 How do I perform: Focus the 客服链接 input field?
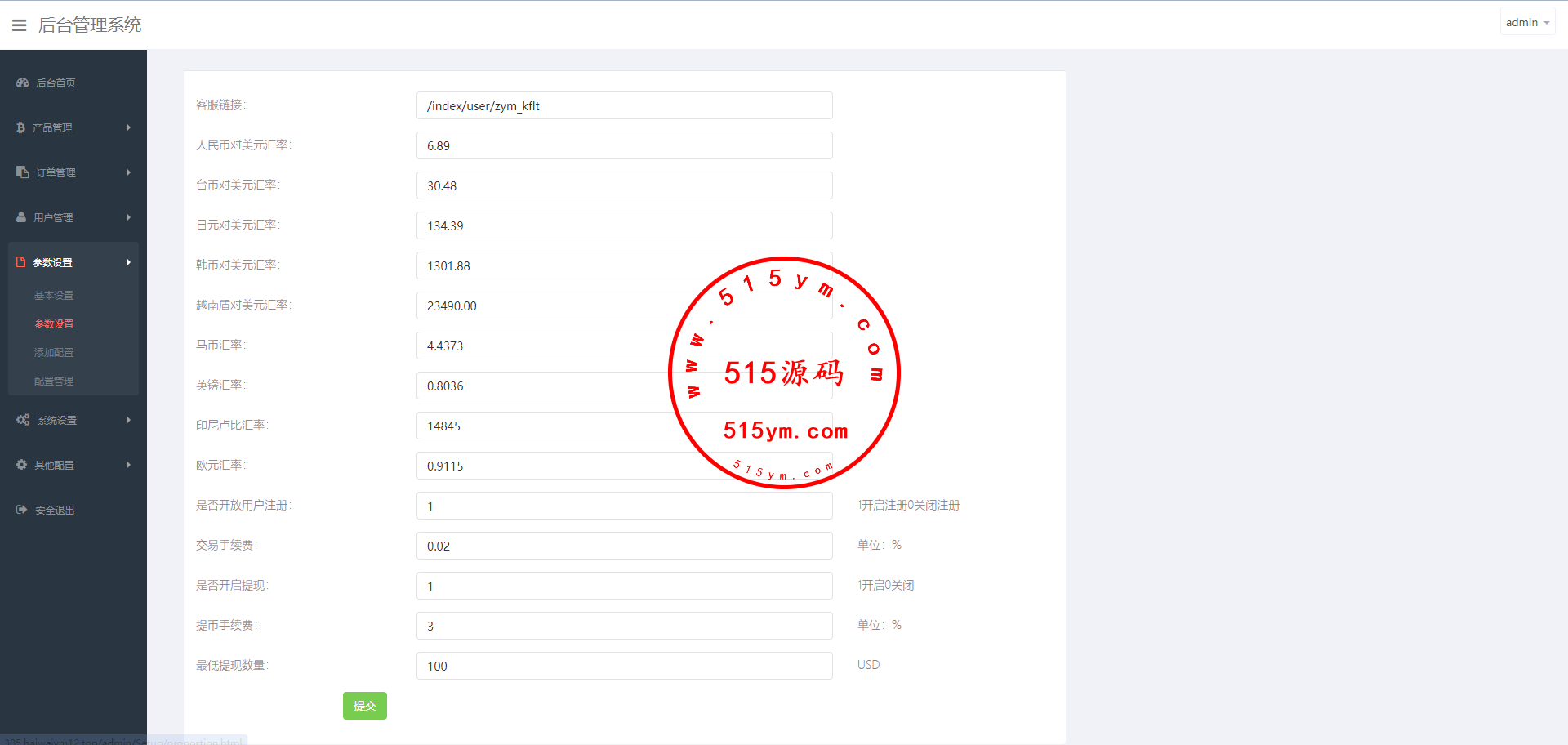(x=624, y=106)
